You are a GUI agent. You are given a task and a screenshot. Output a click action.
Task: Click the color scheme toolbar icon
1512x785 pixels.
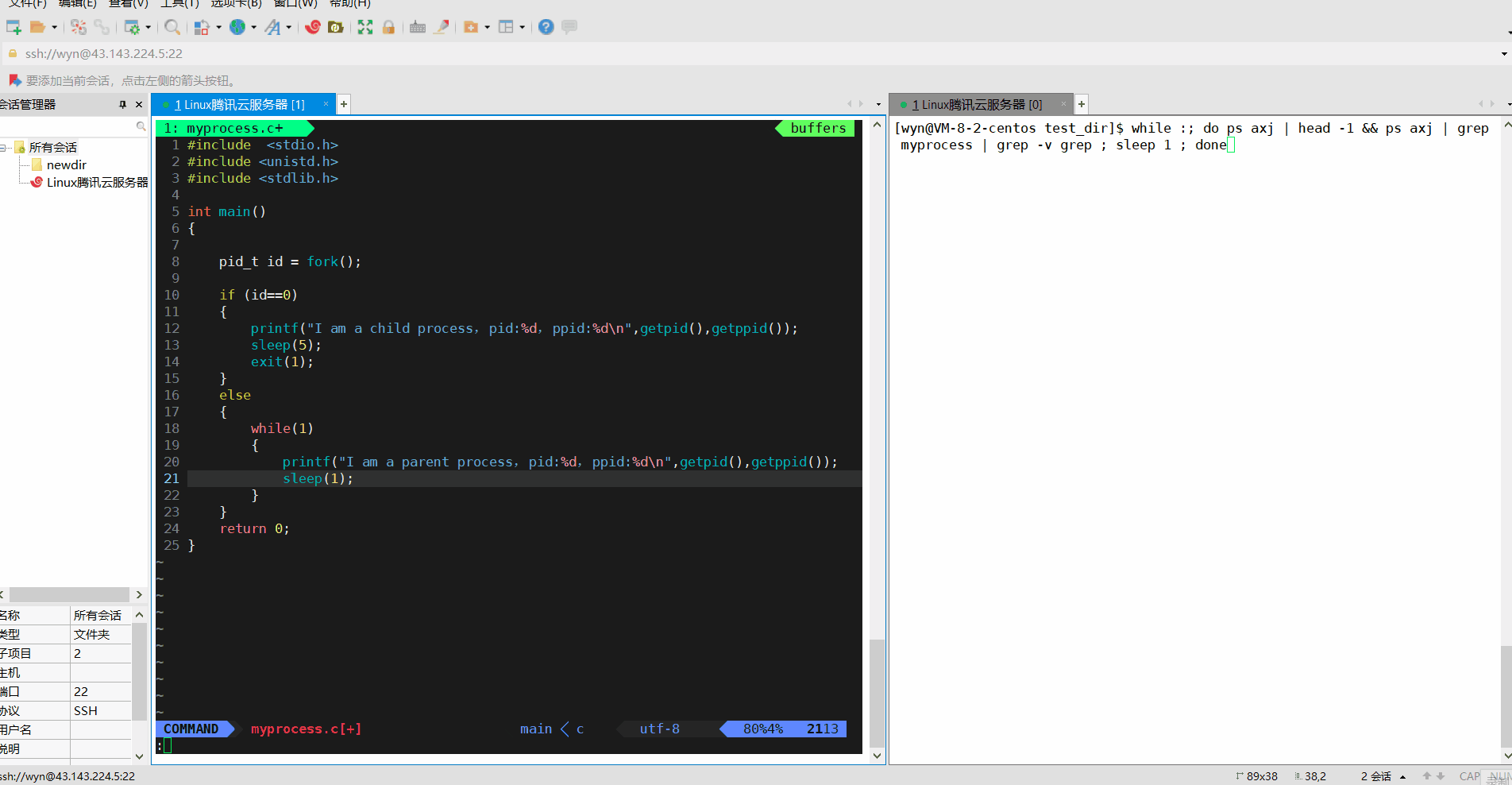click(x=202, y=27)
